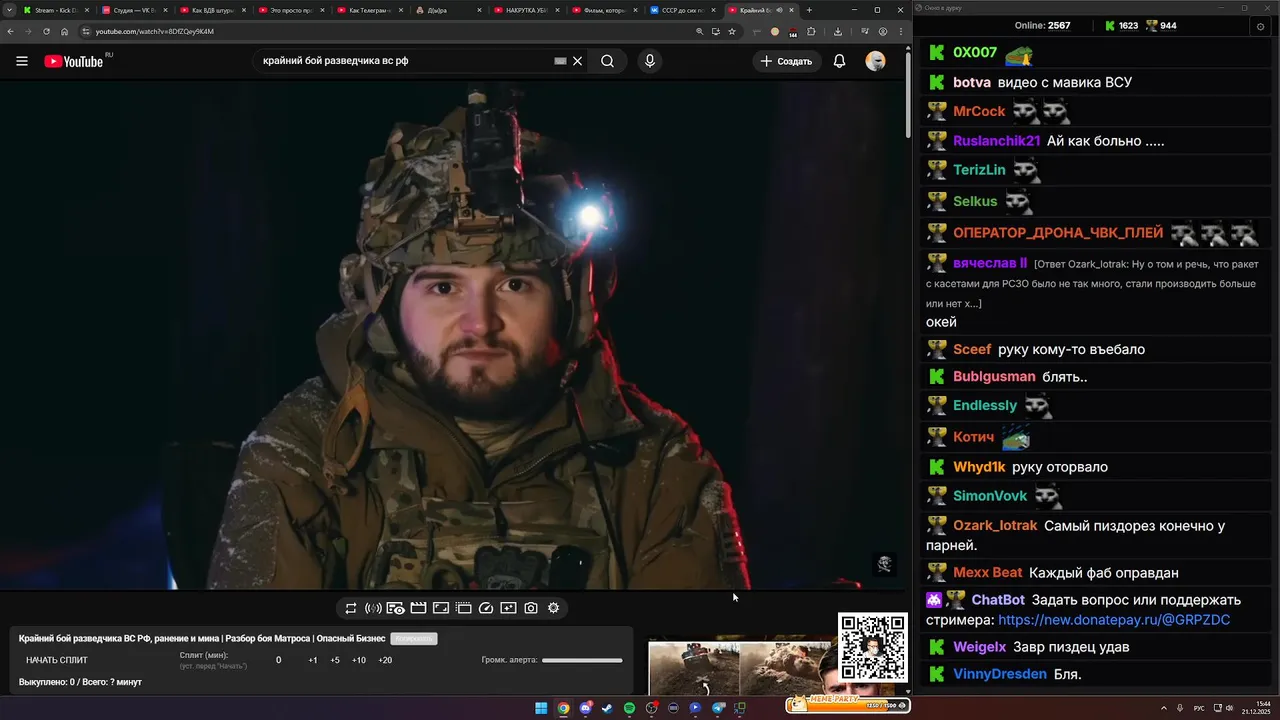1280x720 pixels.
Task: Switch to the НАКРУТКА УБИ browser tab
Action: point(526,10)
